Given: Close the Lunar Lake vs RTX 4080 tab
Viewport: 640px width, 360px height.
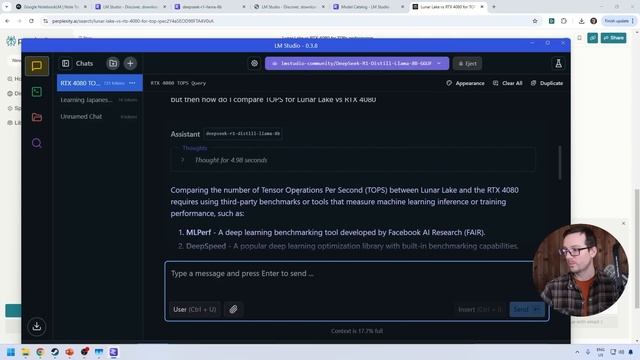Looking at the screenshot, I should click(482, 7).
